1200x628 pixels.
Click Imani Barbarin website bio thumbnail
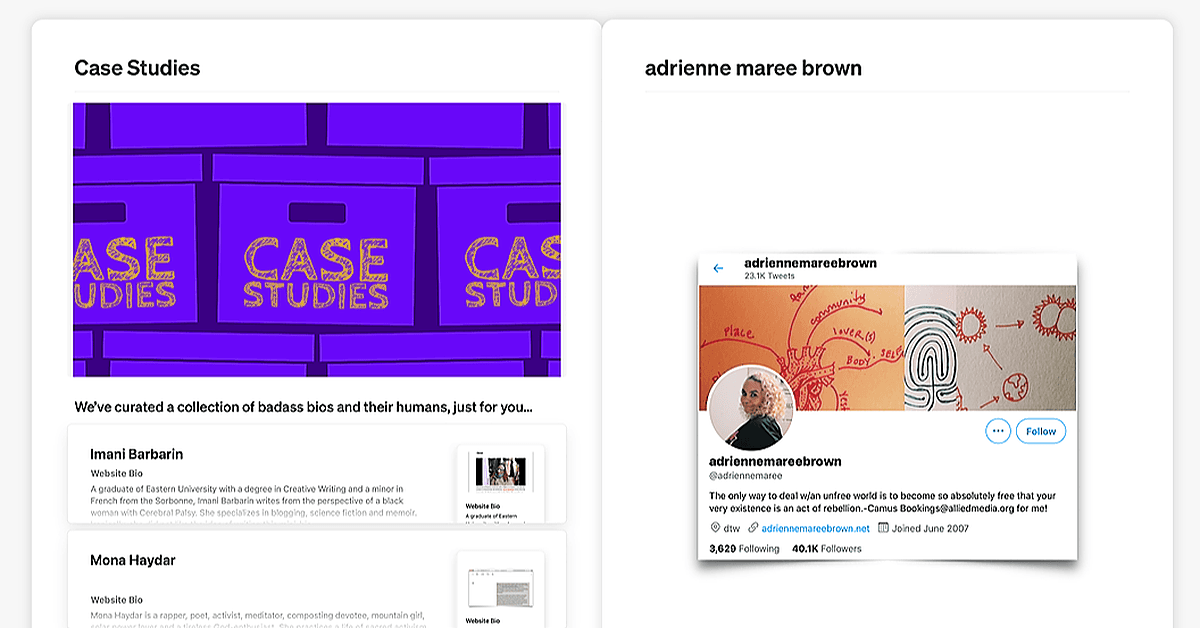coord(500,484)
